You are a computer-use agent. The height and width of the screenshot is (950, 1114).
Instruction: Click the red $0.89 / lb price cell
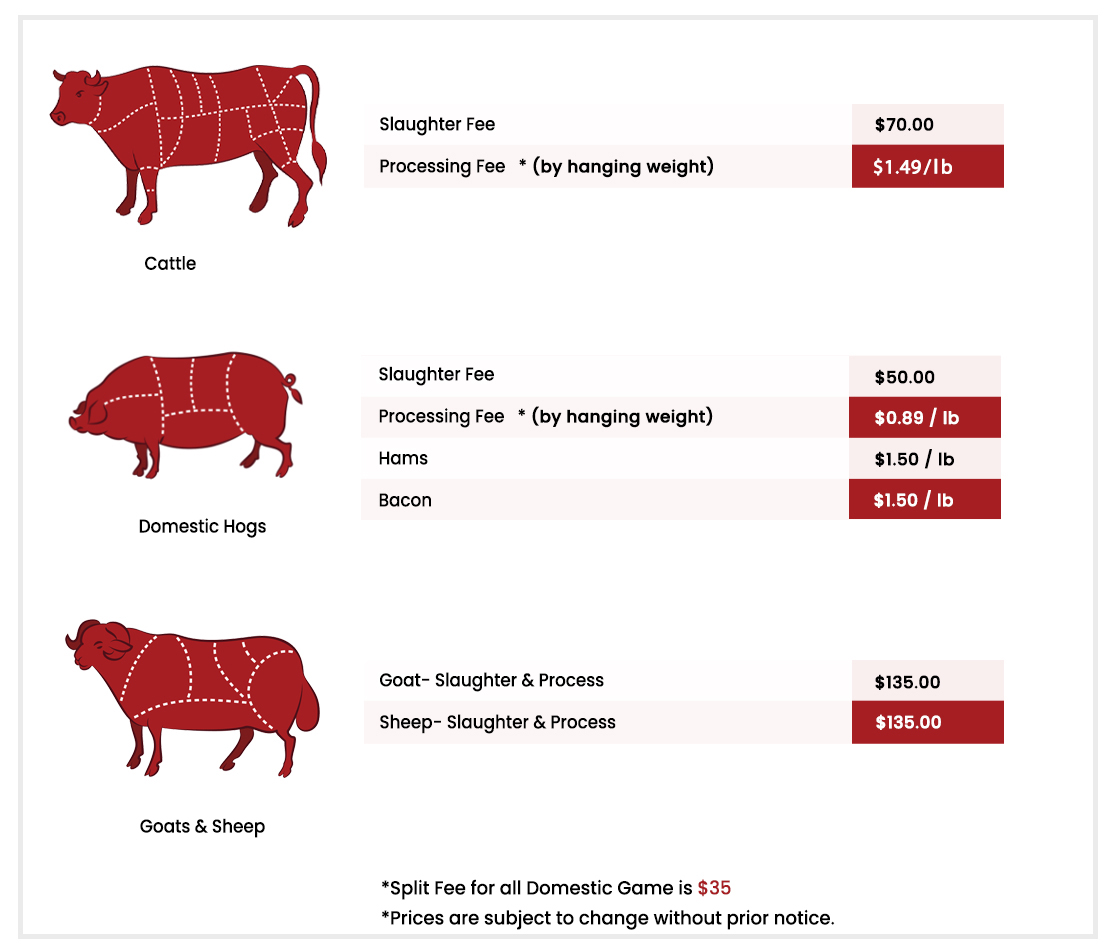[924, 417]
